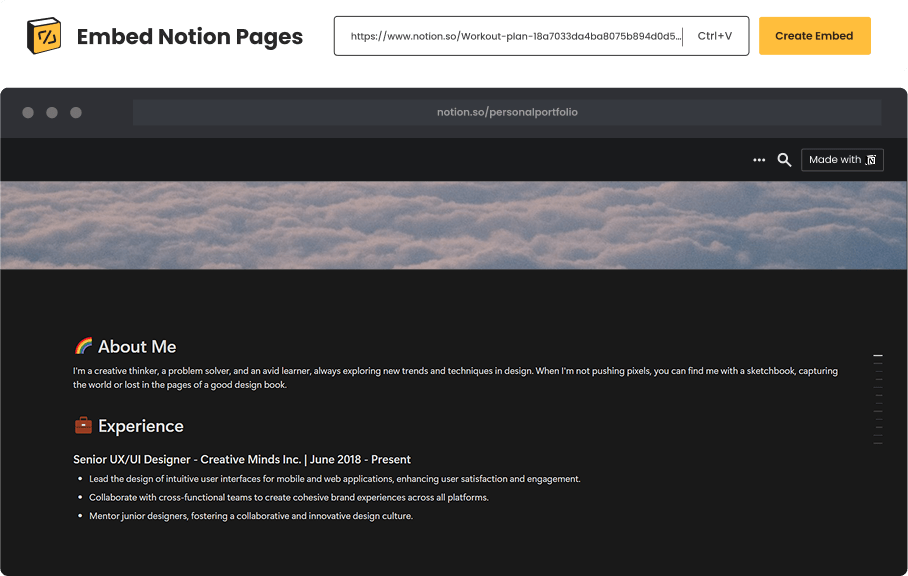This screenshot has width=908, height=576.
Task: Select the About Me heading
Action: click(137, 347)
